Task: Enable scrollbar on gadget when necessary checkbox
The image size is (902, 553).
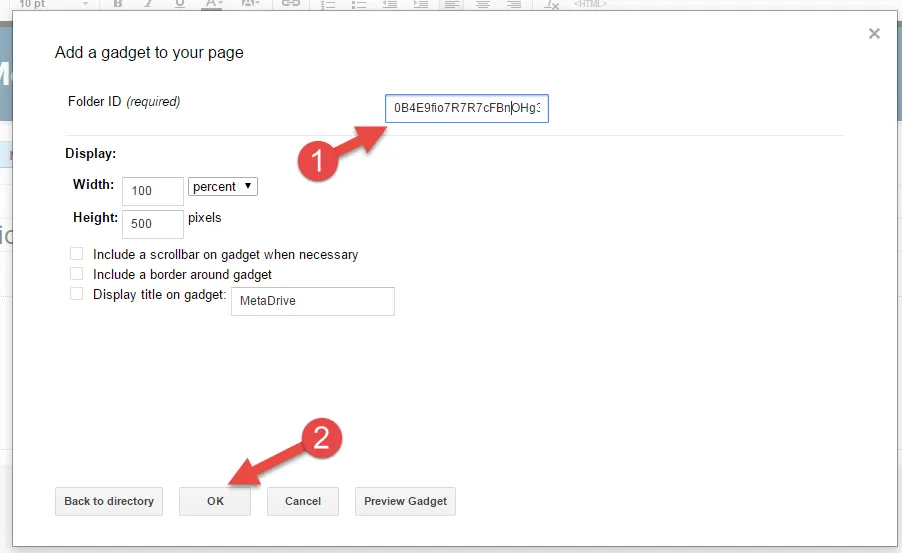Action: (x=77, y=254)
